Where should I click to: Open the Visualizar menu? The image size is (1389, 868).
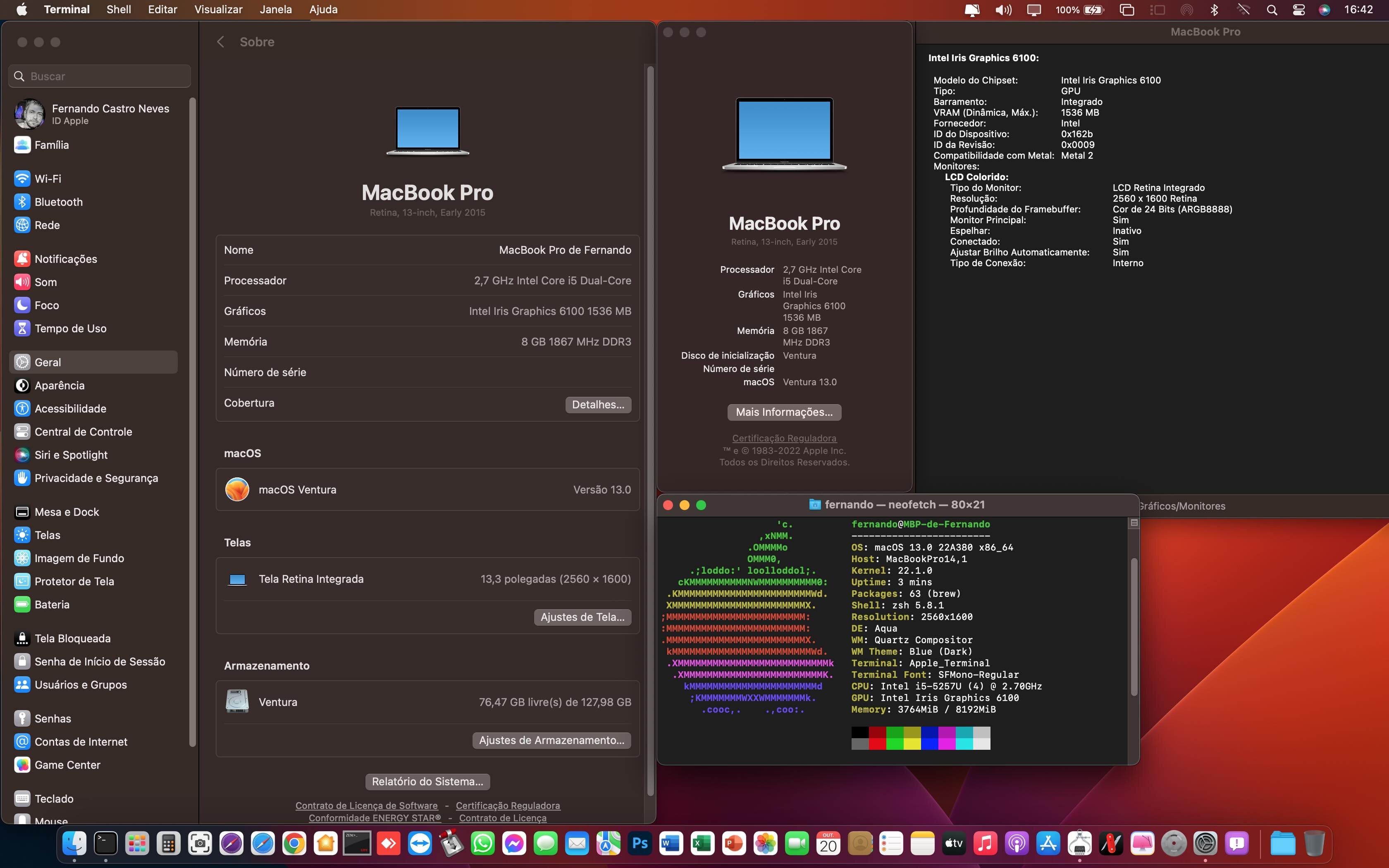point(218,10)
